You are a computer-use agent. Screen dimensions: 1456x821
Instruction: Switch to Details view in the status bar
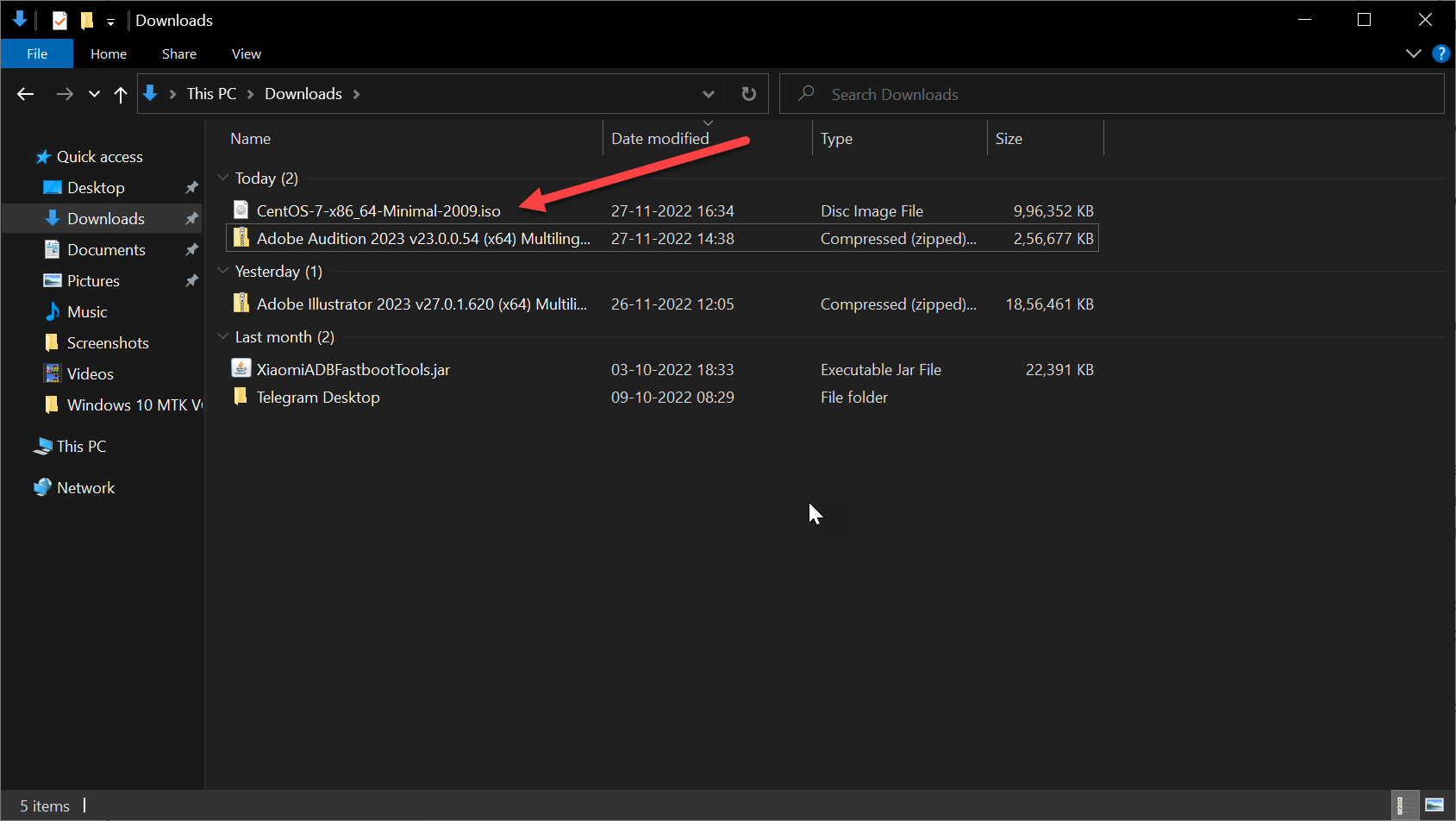pos(1404,805)
